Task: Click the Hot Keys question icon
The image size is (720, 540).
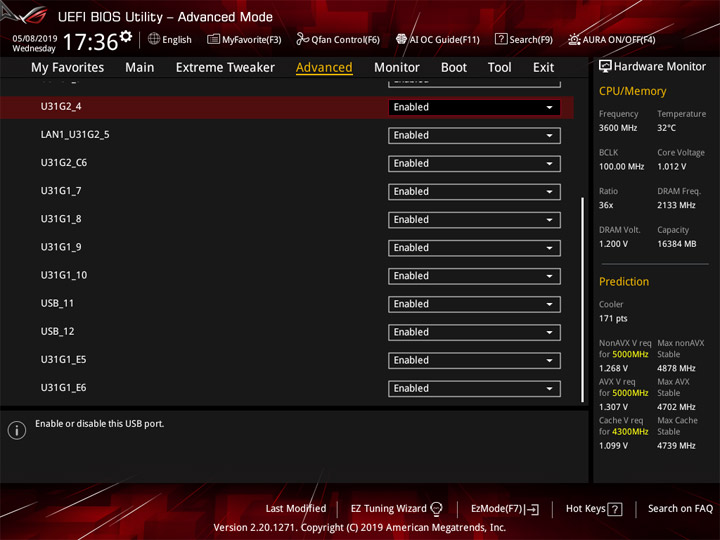Action: click(x=614, y=509)
